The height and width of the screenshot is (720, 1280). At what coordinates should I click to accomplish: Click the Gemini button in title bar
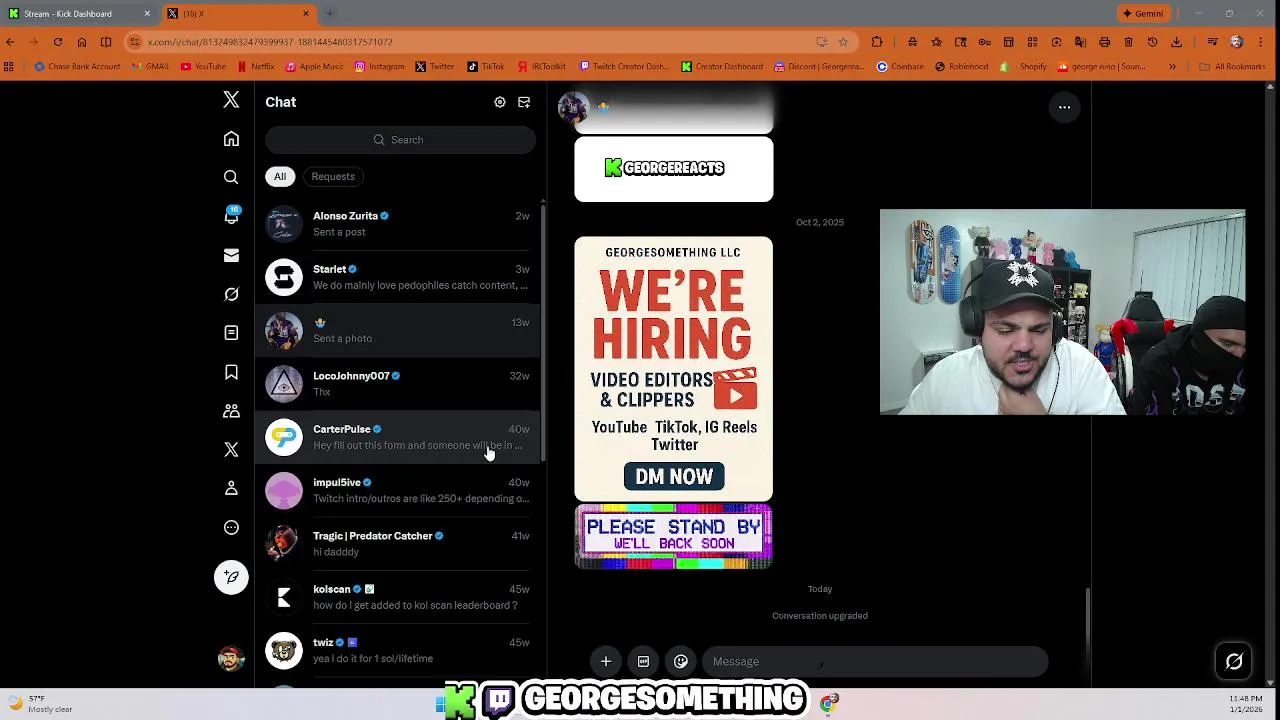coord(1143,14)
